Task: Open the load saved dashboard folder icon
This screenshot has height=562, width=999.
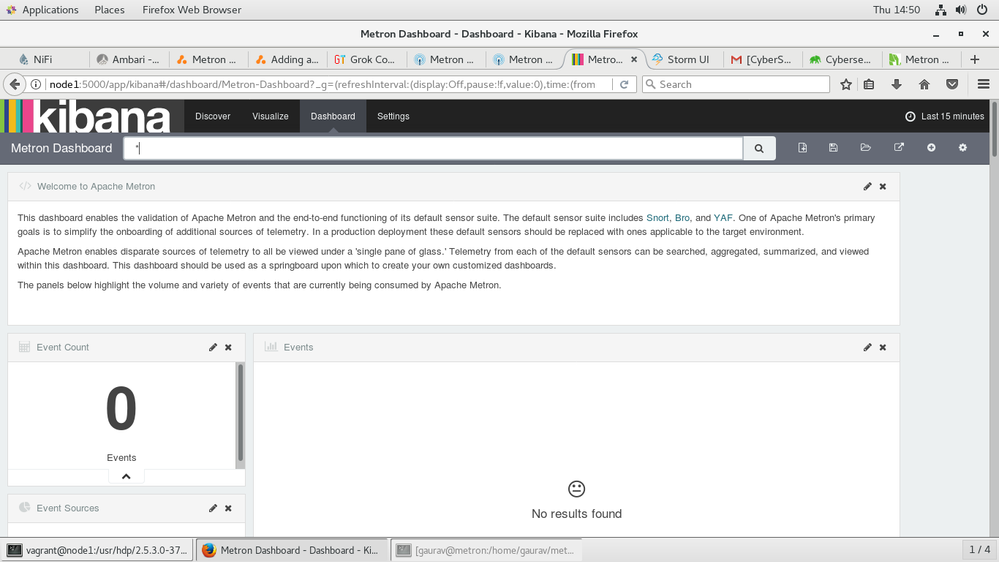Action: 865,148
